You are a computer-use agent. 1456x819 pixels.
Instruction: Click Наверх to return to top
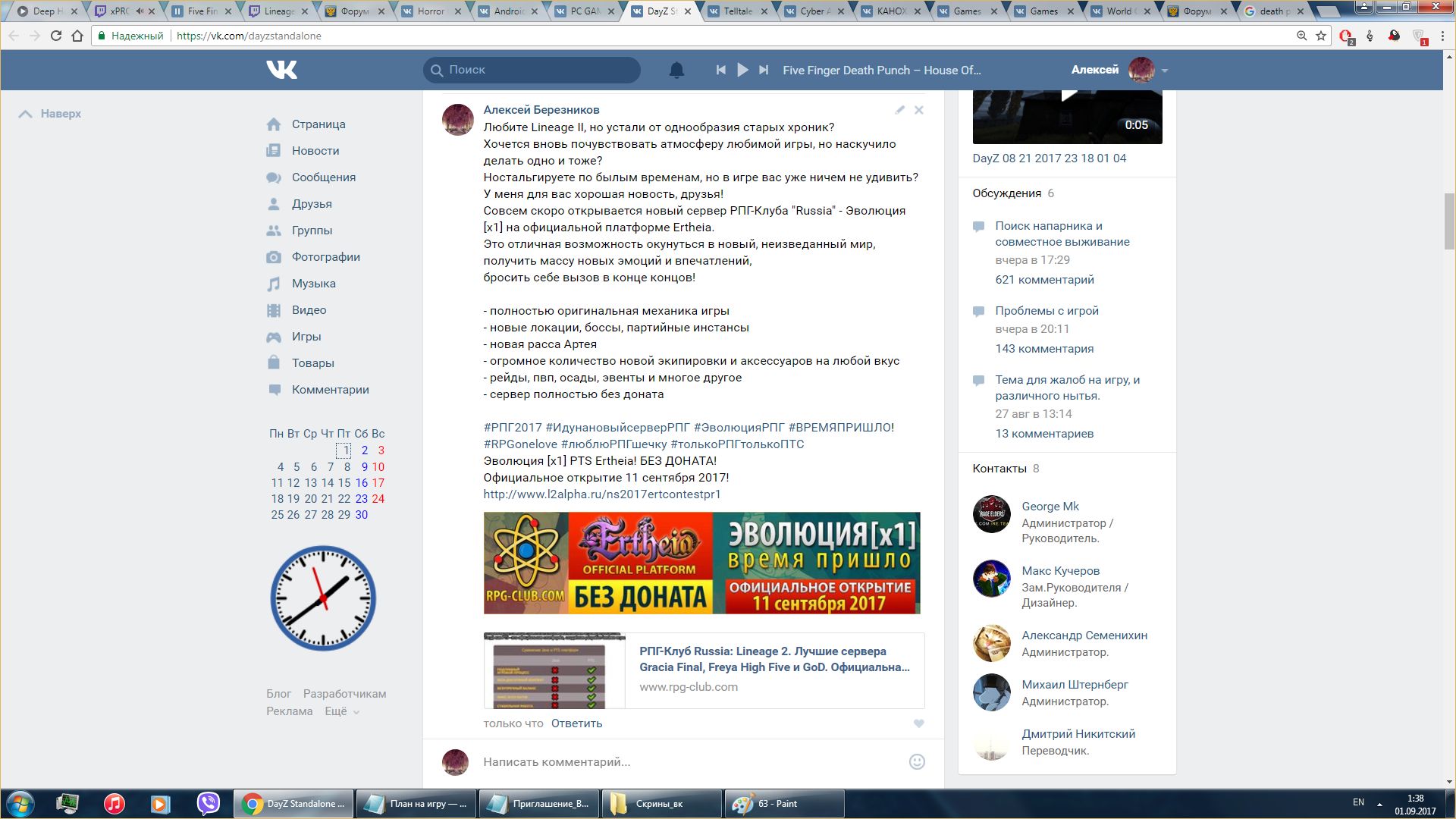[x=50, y=114]
